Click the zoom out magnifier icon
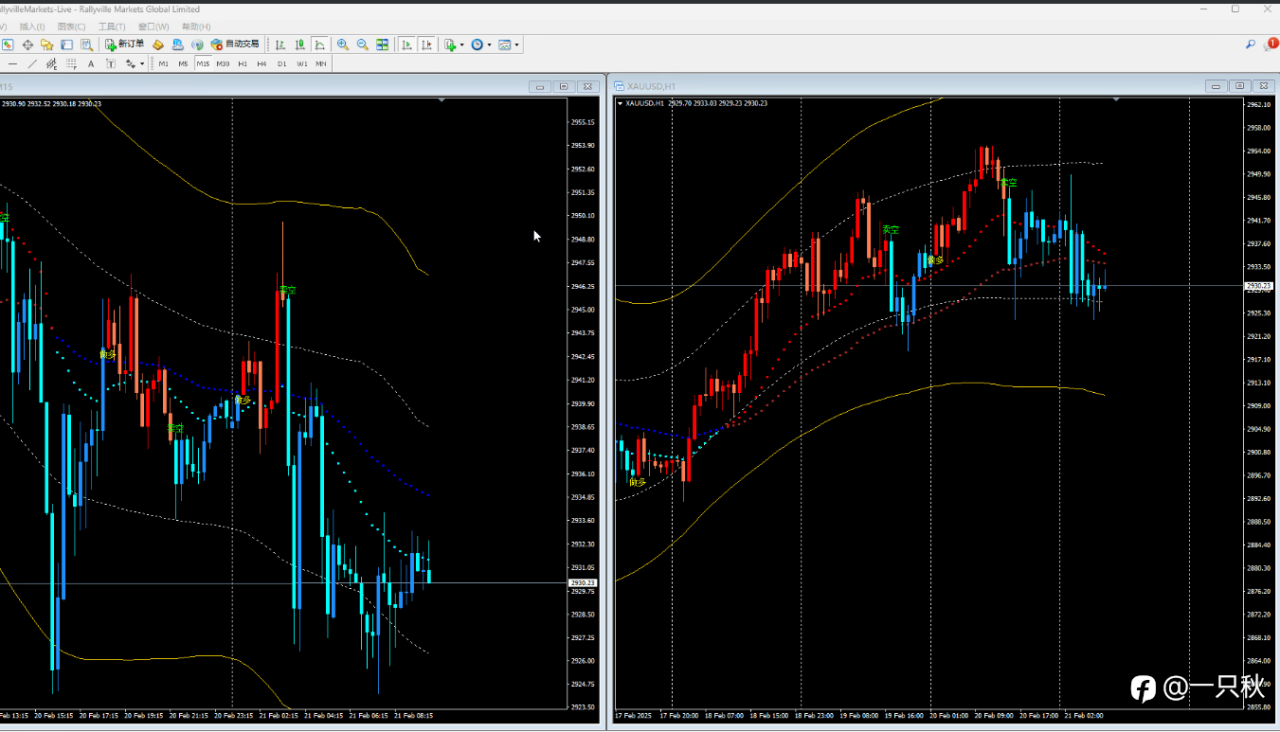This screenshot has height=732, width=1280. click(x=362, y=45)
